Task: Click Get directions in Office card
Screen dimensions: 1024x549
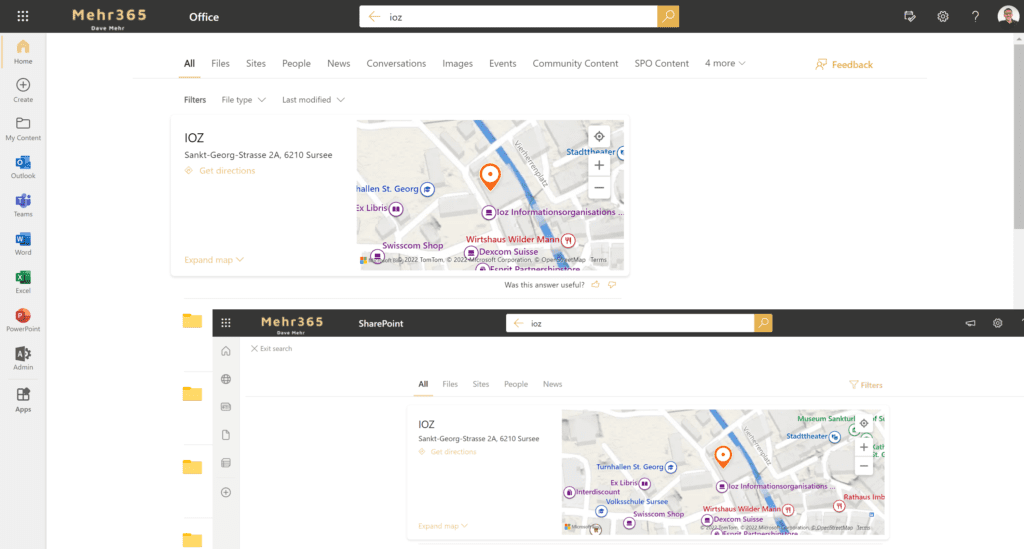Action: pos(220,170)
